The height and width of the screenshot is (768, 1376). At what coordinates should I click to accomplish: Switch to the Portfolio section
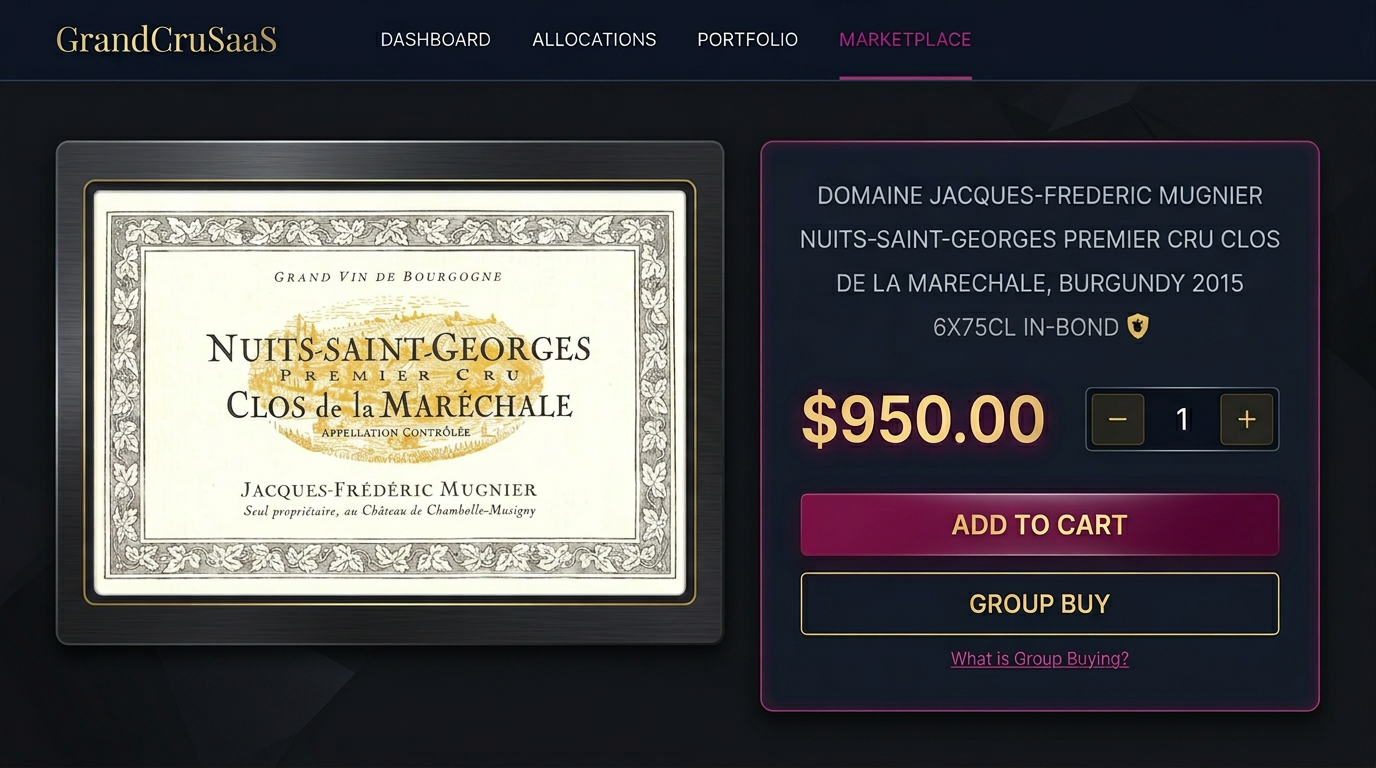pos(747,40)
